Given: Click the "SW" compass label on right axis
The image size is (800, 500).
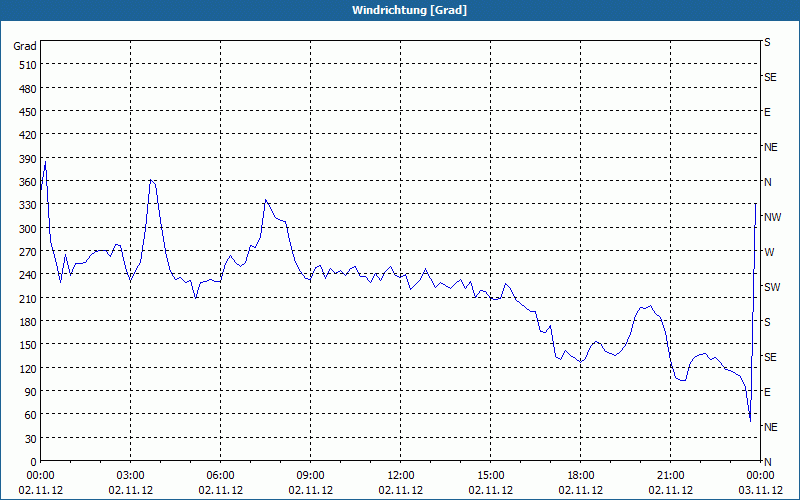Looking at the screenshot, I should [772, 287].
